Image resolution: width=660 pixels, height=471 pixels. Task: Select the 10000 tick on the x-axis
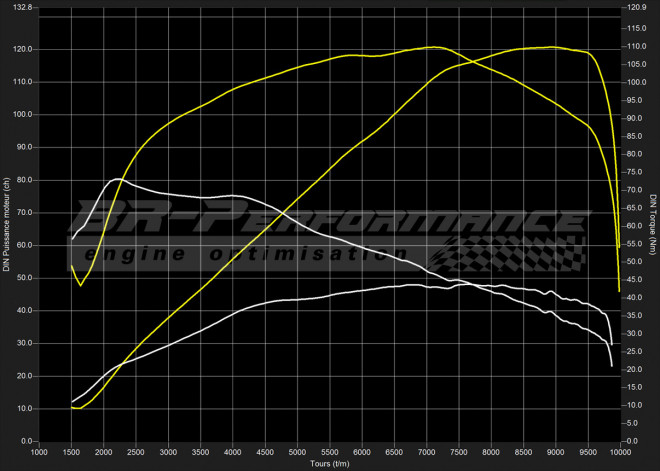tap(619, 451)
